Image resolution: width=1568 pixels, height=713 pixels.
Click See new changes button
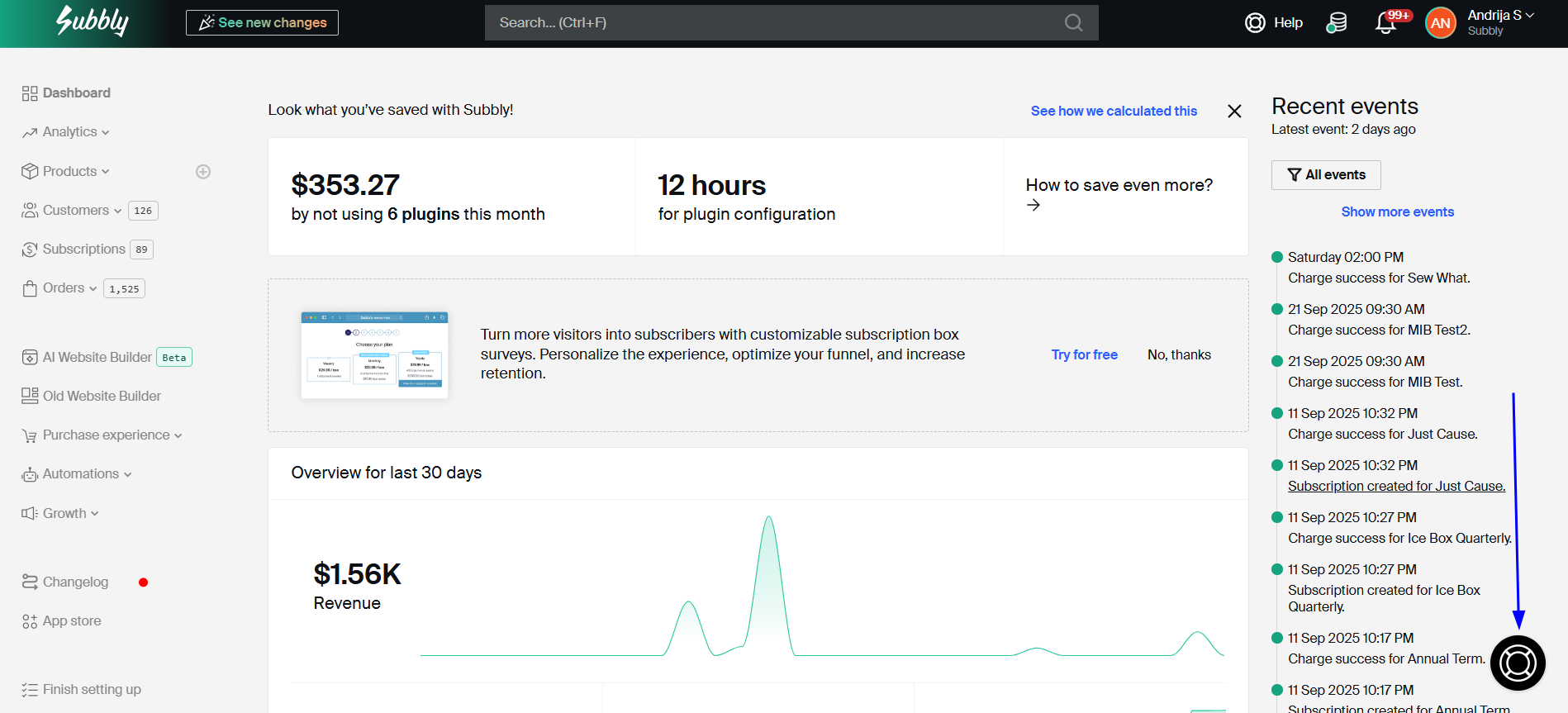pyautogui.click(x=262, y=23)
